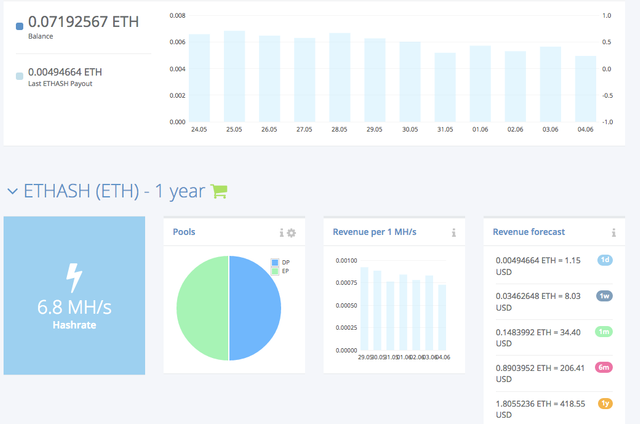Open the Pools info icon
The width and height of the screenshot is (640, 424).
281,233
